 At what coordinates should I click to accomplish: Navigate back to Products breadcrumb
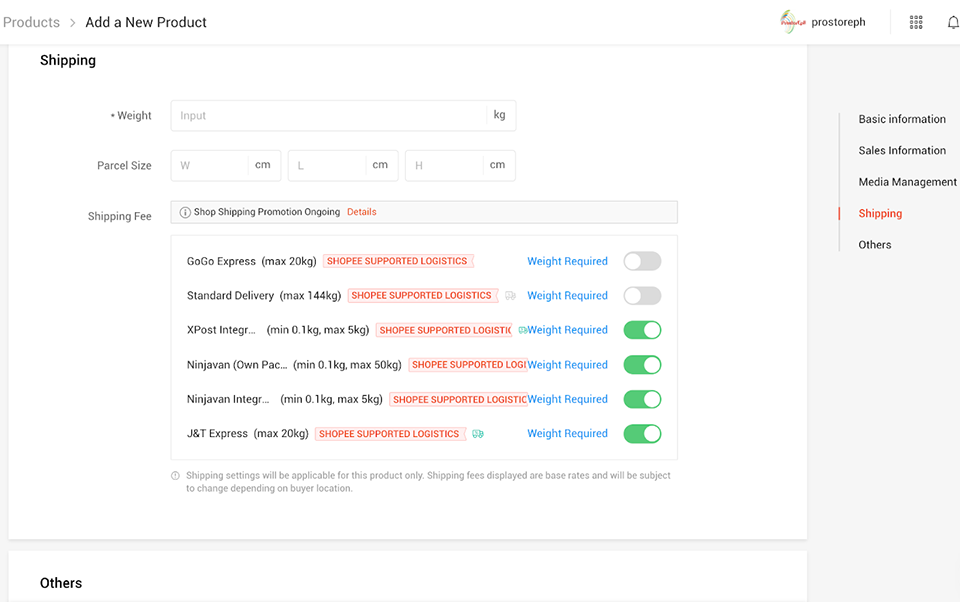click(x=31, y=22)
